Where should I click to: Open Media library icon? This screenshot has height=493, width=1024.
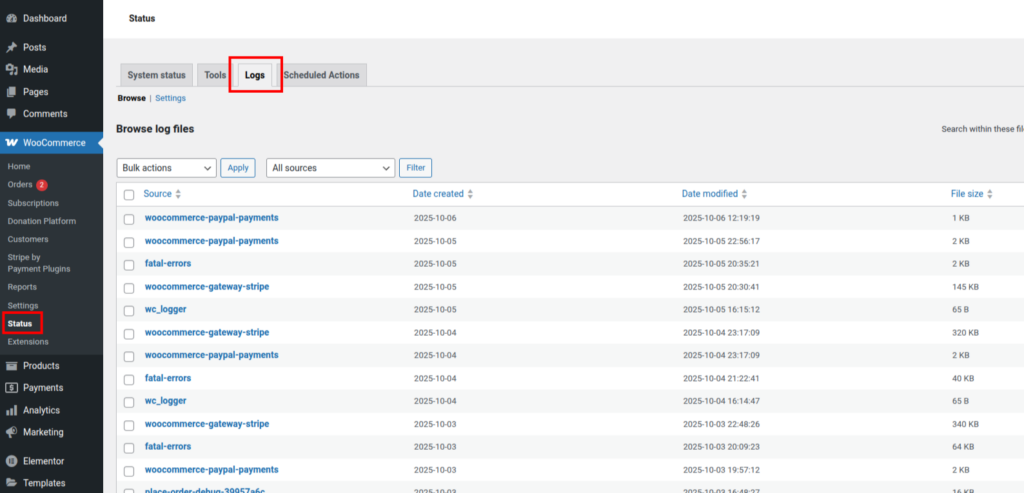click(x=11, y=69)
